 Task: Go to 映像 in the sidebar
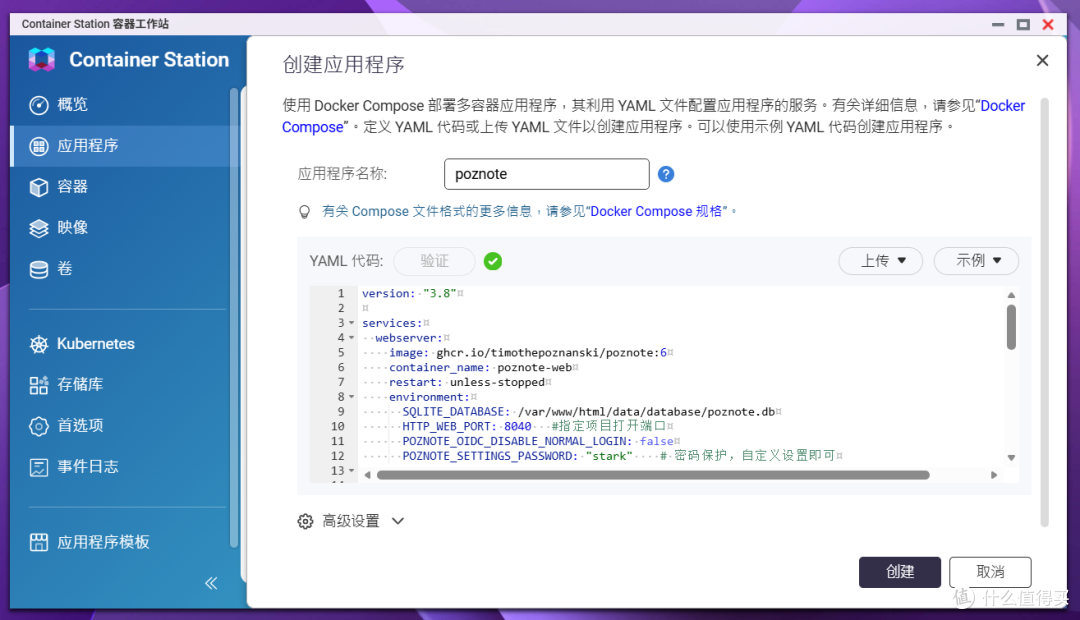click(x=72, y=228)
